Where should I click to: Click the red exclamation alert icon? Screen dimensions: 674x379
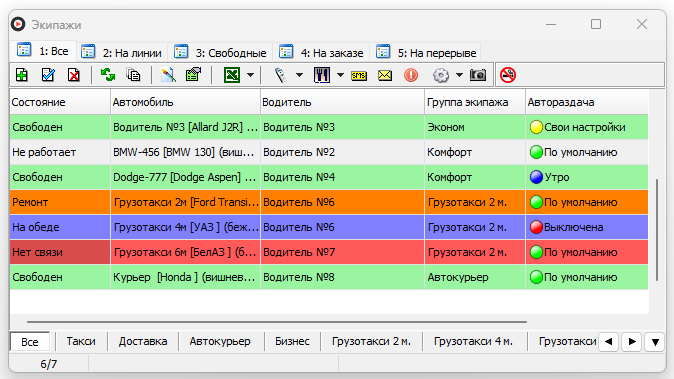[411, 75]
